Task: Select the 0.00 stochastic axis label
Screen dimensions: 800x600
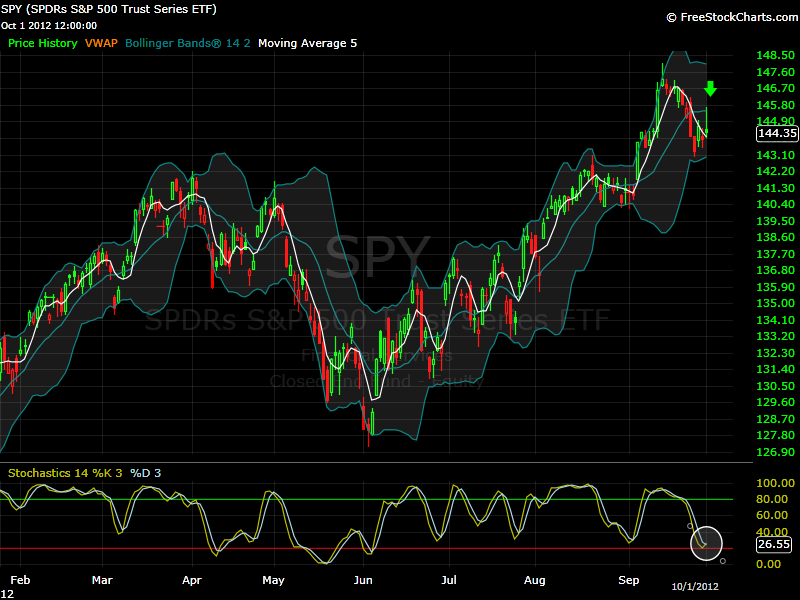Action: [x=768, y=564]
